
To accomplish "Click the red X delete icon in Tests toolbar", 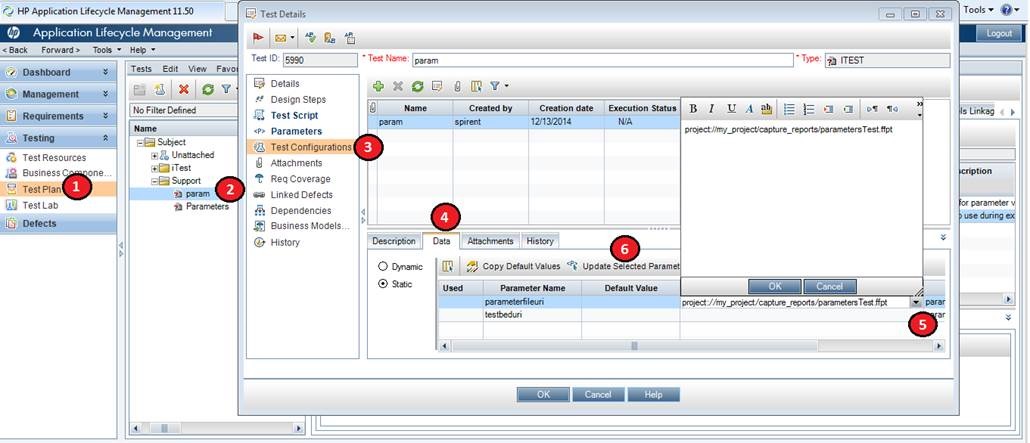I will pyautogui.click(x=184, y=89).
